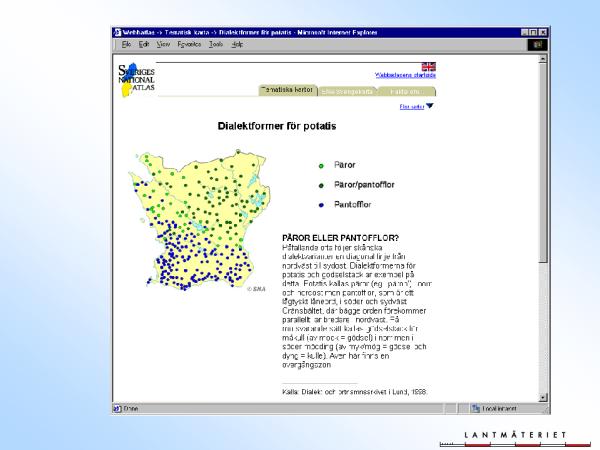Click the page icon in the title bar
This screenshot has width=600, height=450.
pyautogui.click(x=118, y=33)
